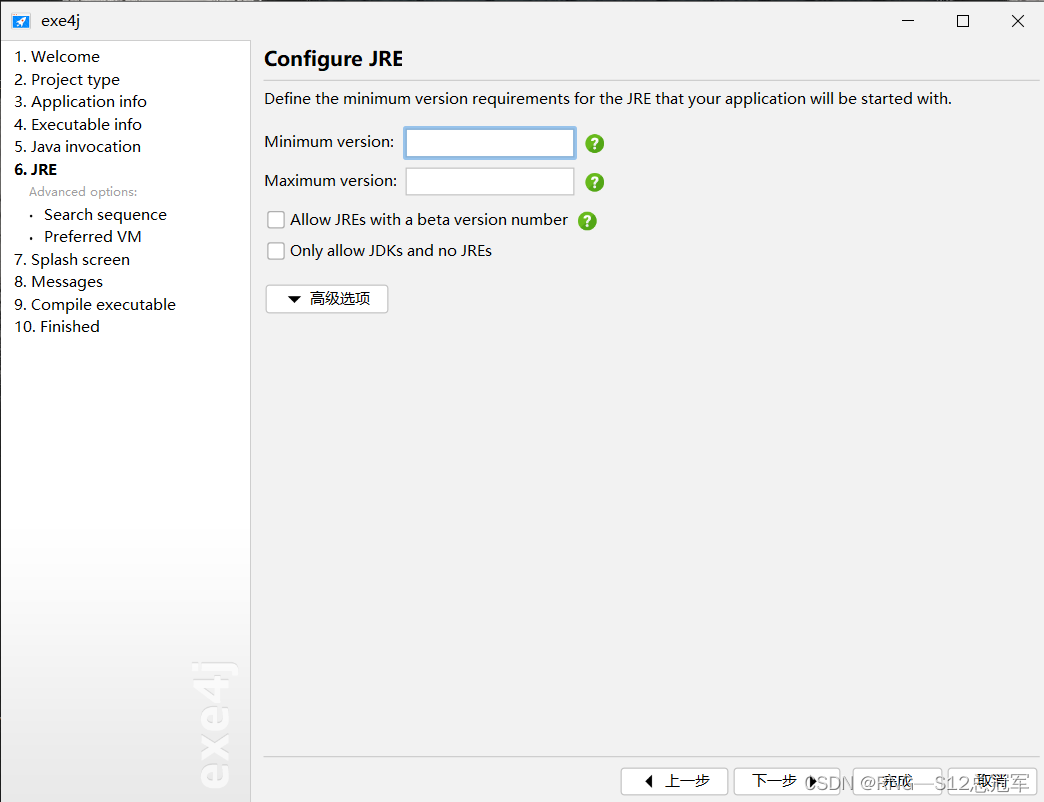1044x802 pixels.
Task: Open help for beta version JREs option
Action: (x=587, y=220)
